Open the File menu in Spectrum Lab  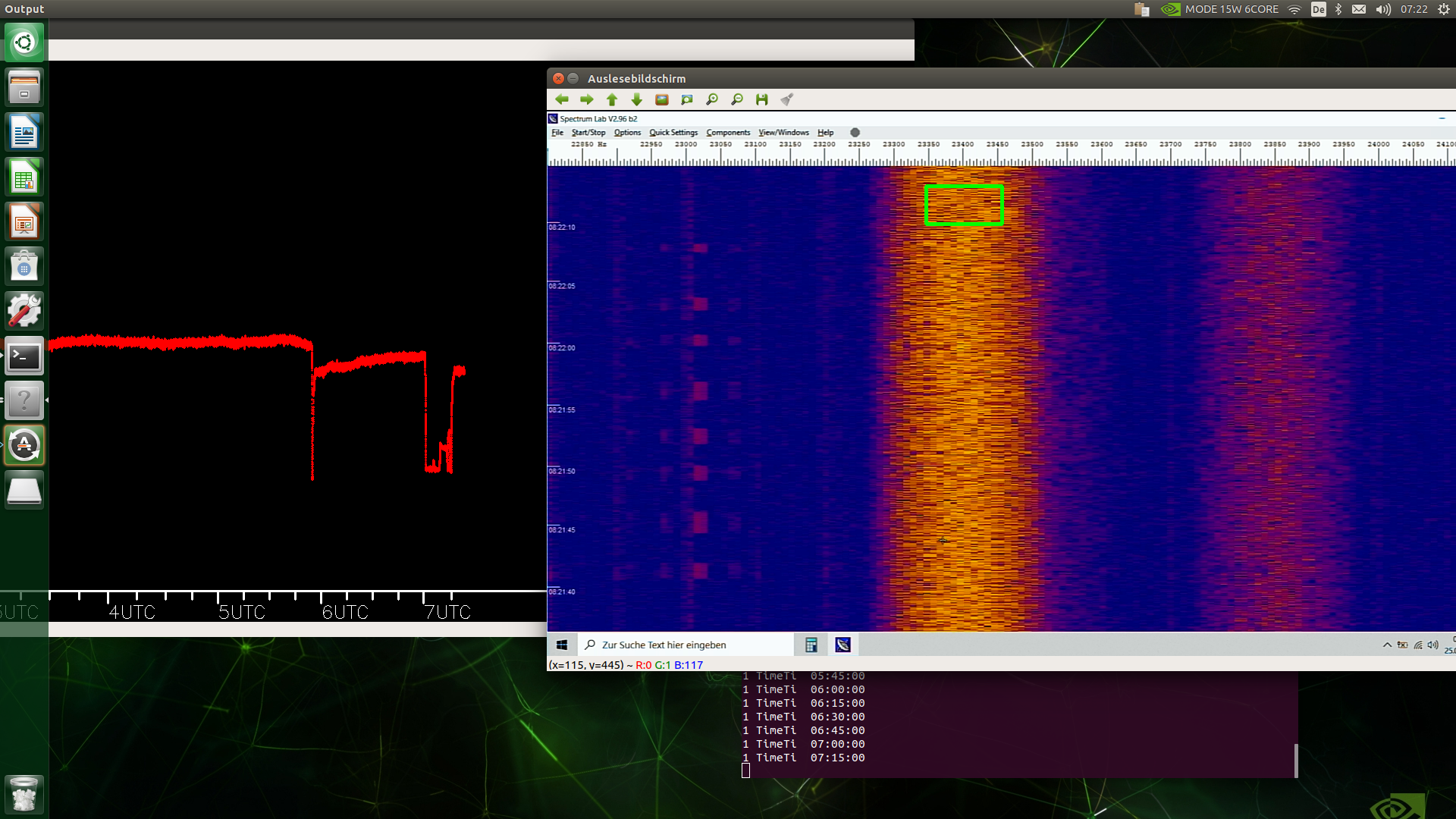click(x=557, y=133)
